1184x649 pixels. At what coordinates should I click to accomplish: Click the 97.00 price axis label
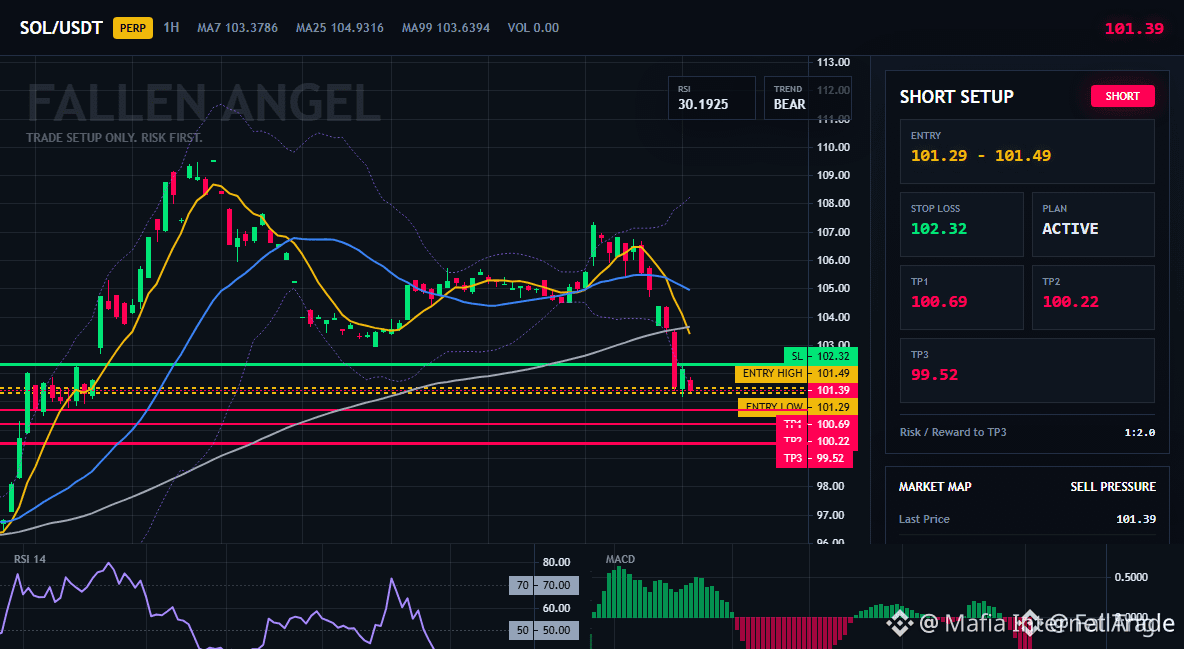click(x=833, y=515)
